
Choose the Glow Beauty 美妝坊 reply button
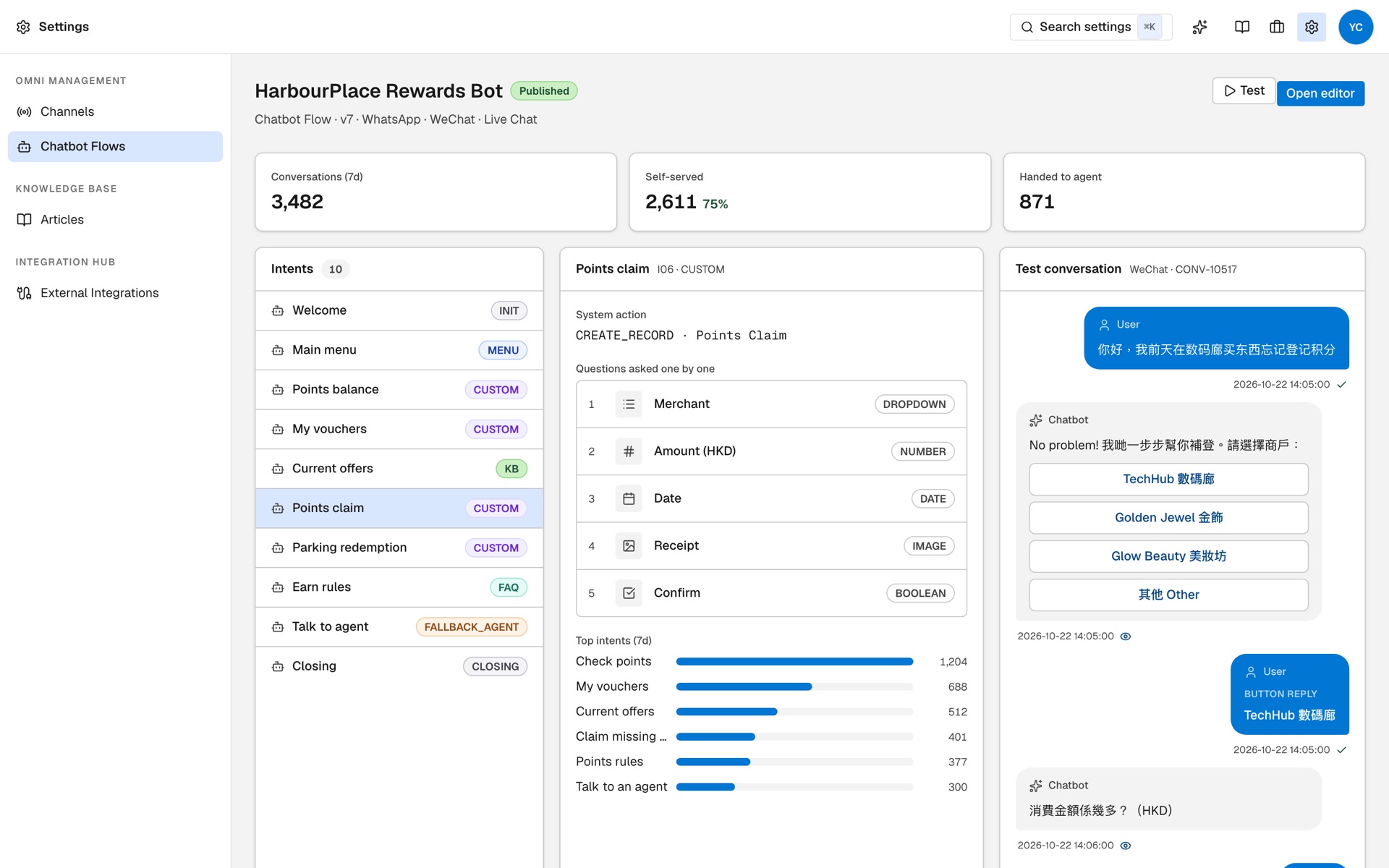1168,556
